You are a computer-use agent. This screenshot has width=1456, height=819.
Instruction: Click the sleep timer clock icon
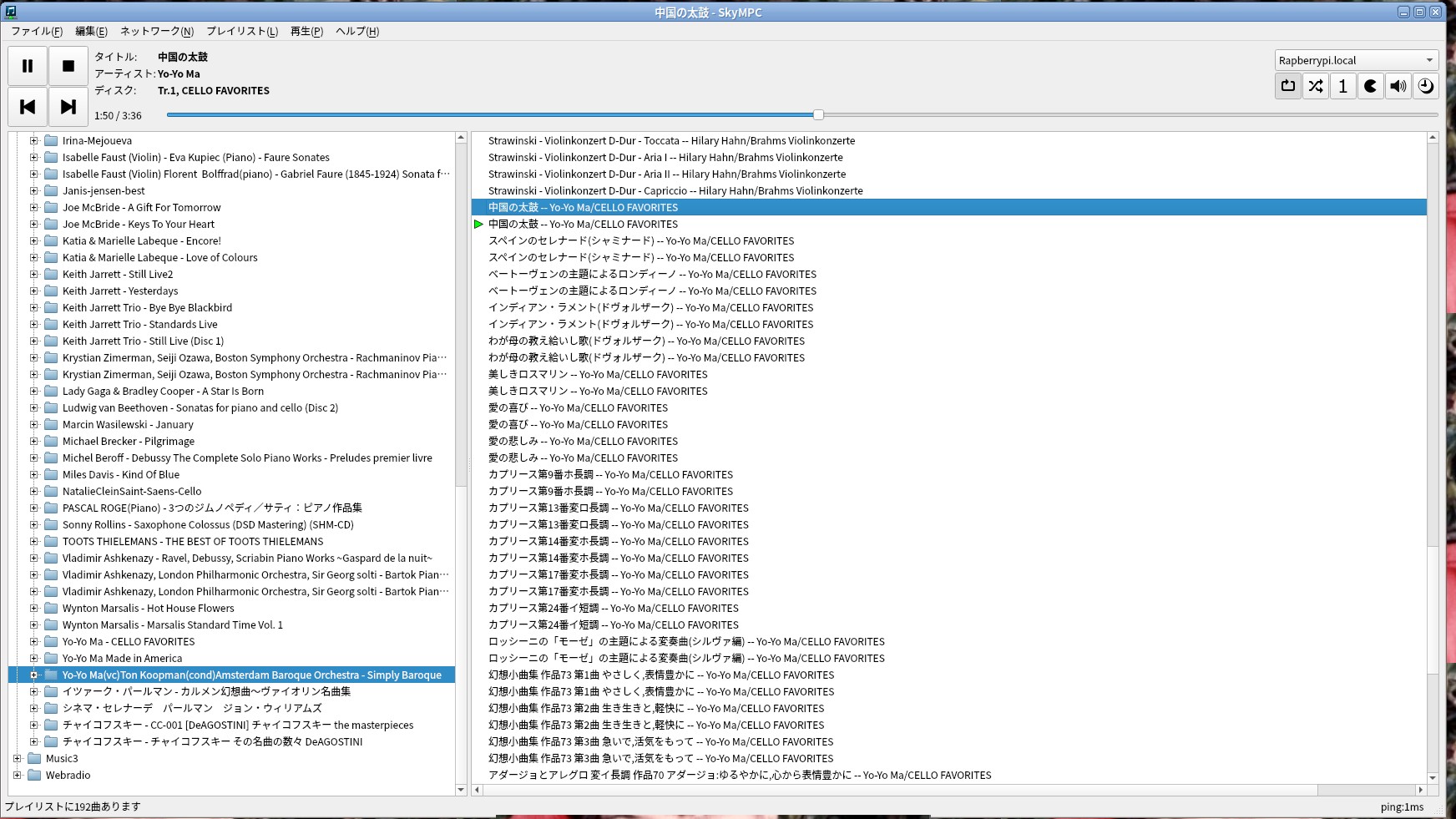1425,86
